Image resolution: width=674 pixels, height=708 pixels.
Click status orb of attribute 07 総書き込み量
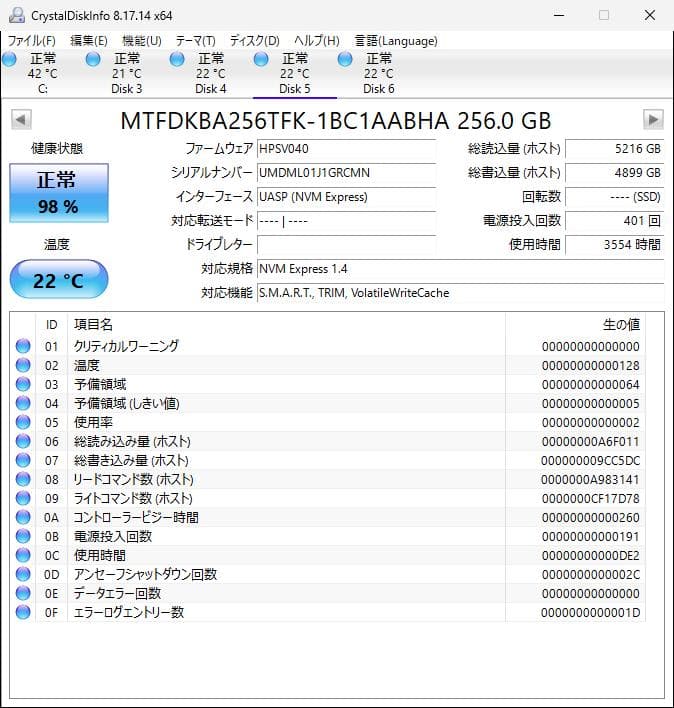pos(23,460)
